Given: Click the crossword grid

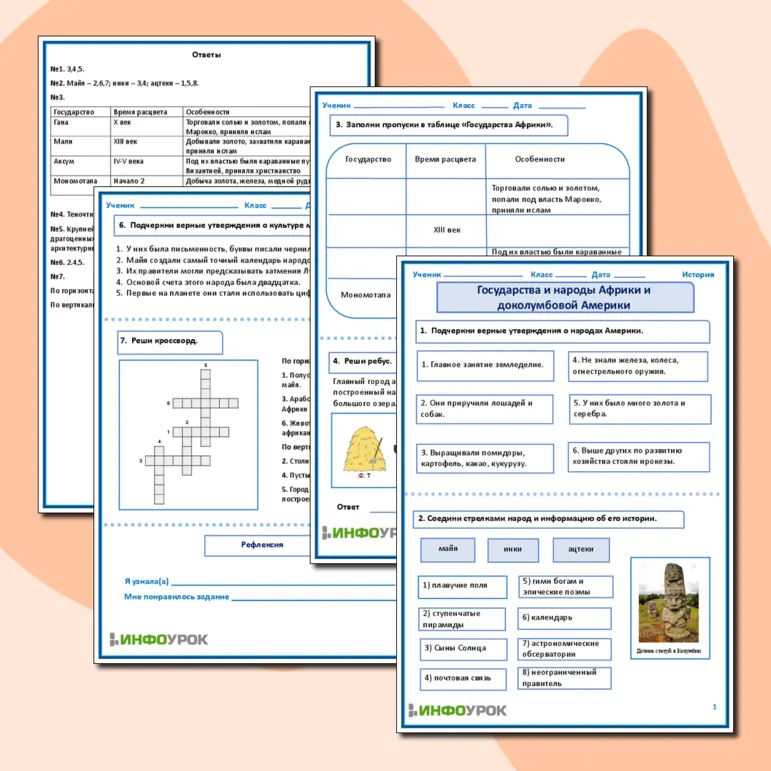Looking at the screenshot, I should [x=188, y=435].
